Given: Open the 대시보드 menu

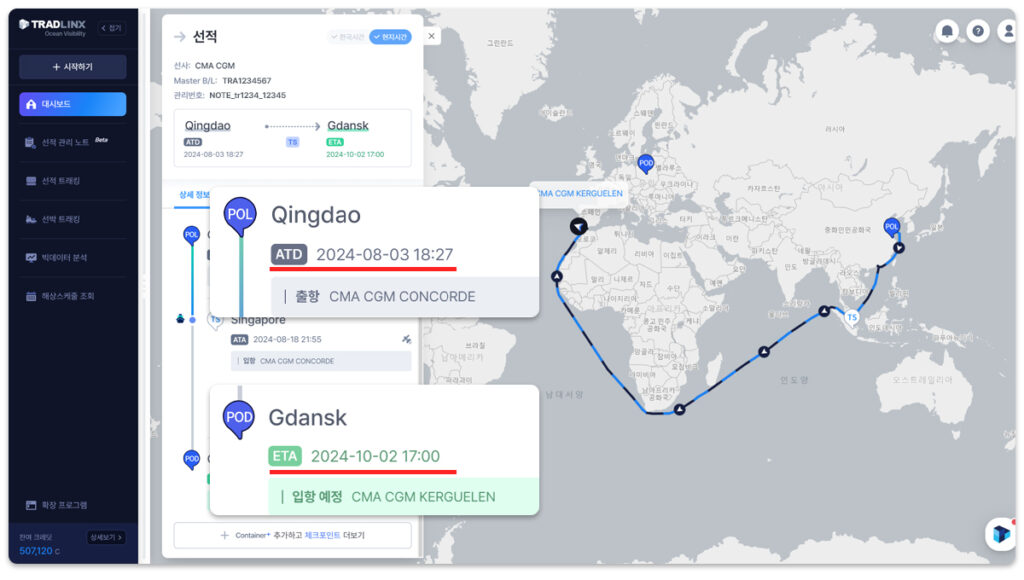Looking at the screenshot, I should [x=72, y=104].
